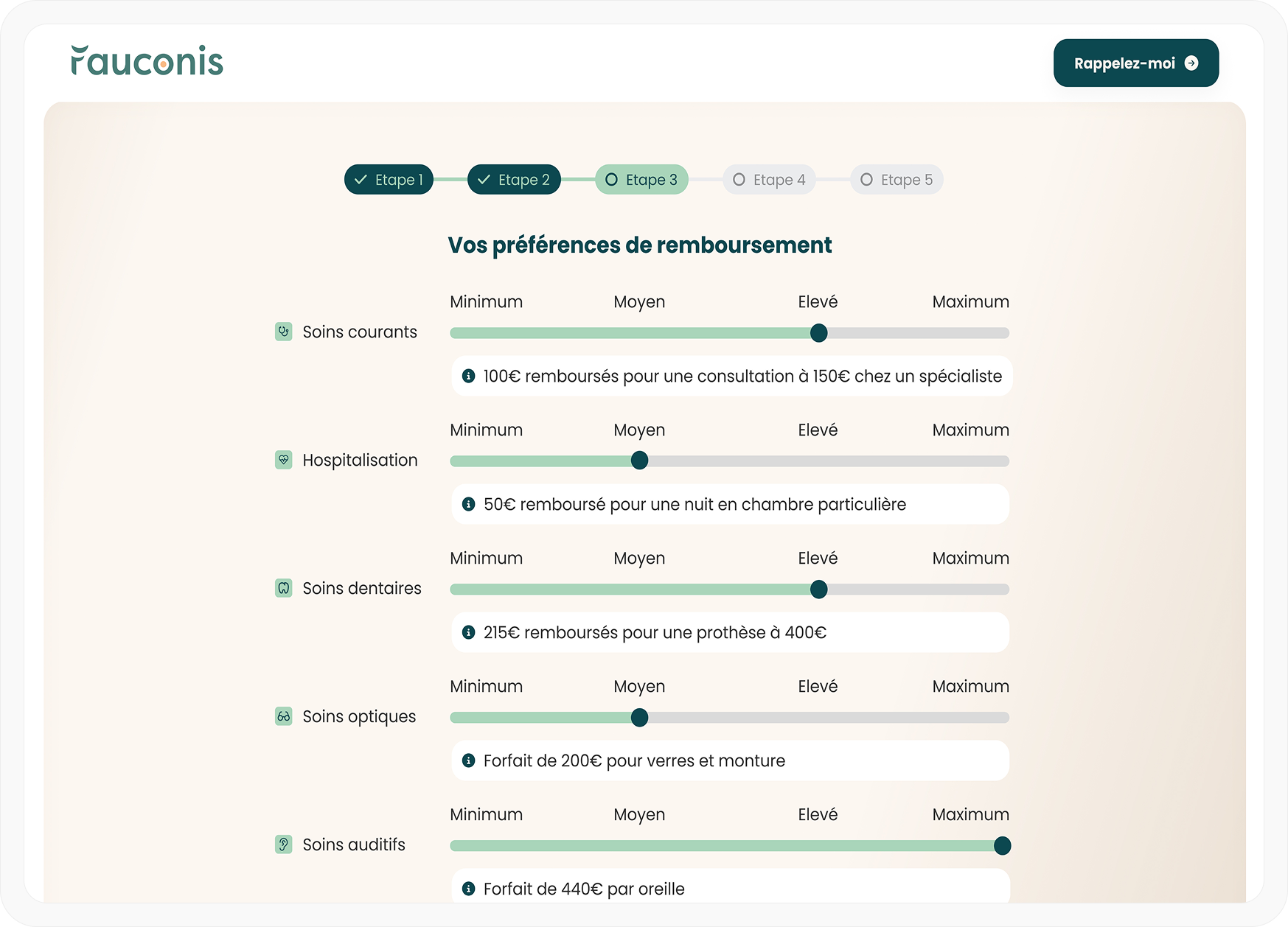This screenshot has width=1288, height=927.
Task: Click the tooth icon beside Soins dentaires
Action: pos(284,588)
